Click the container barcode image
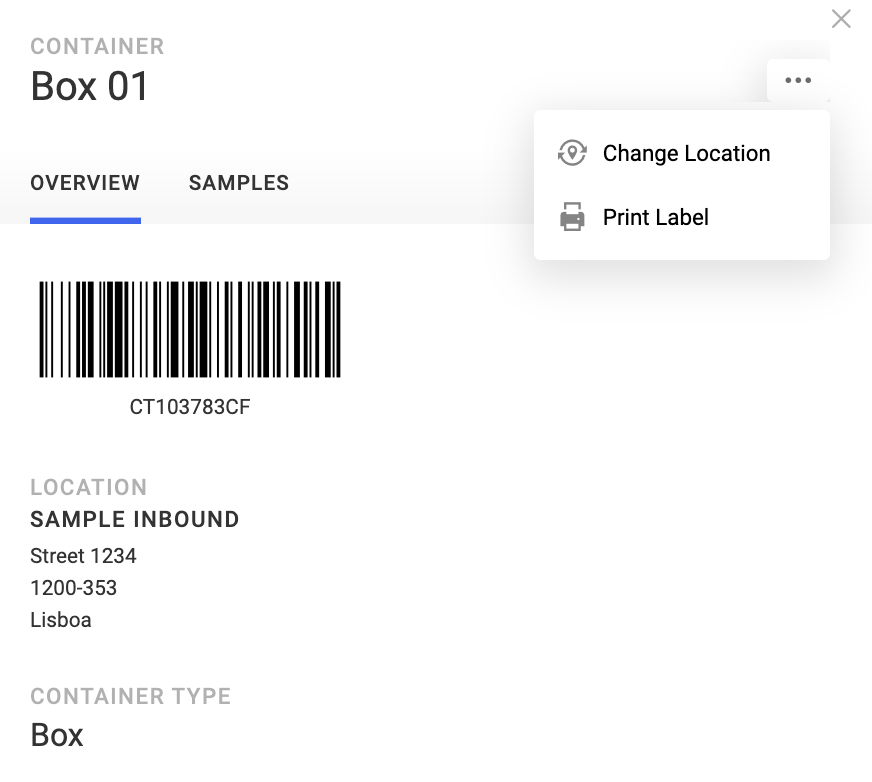 [x=190, y=329]
